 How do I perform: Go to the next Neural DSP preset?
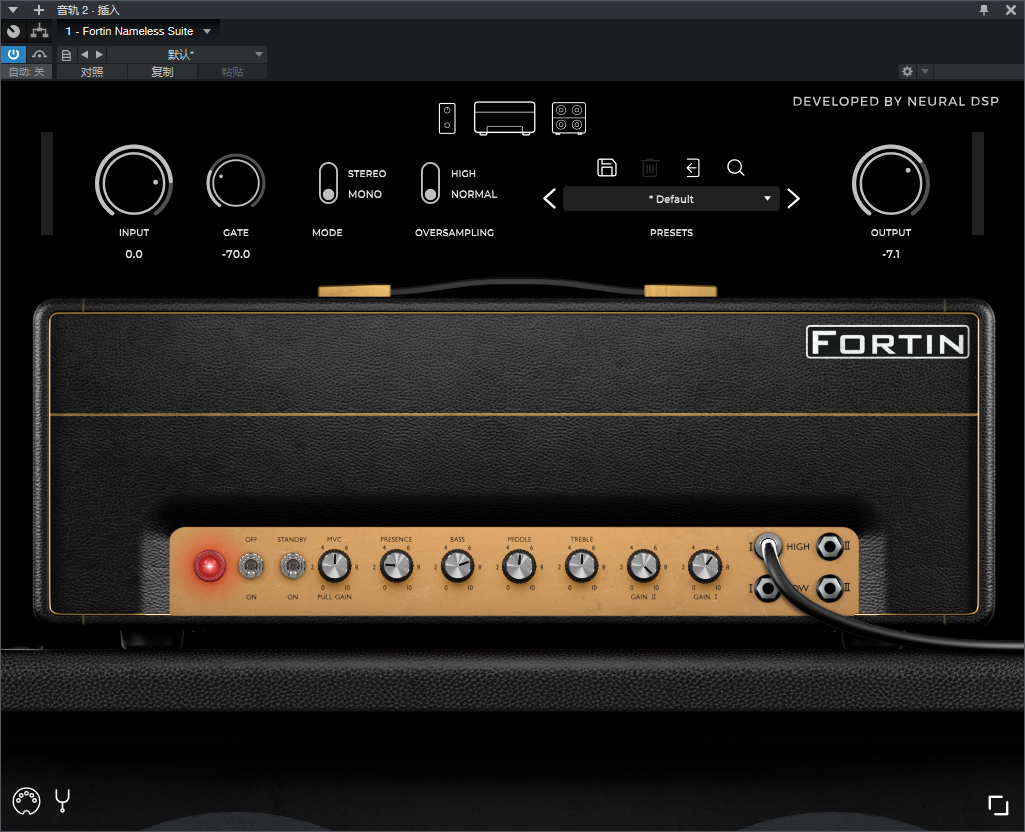[x=794, y=199]
